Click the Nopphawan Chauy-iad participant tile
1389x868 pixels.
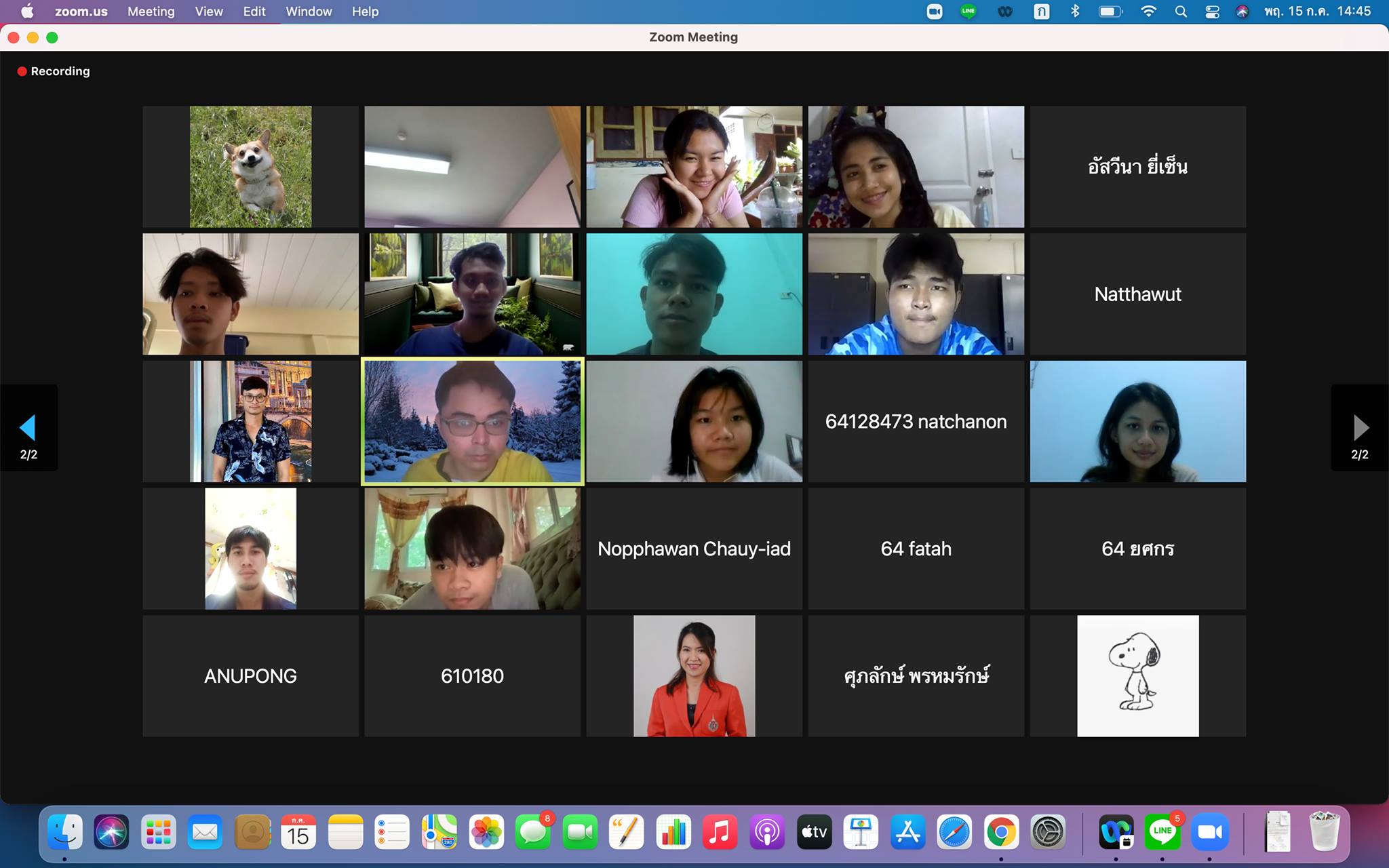(x=694, y=549)
